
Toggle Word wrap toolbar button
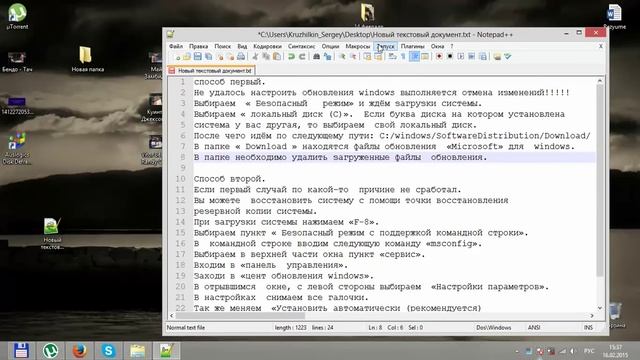pos(392,57)
